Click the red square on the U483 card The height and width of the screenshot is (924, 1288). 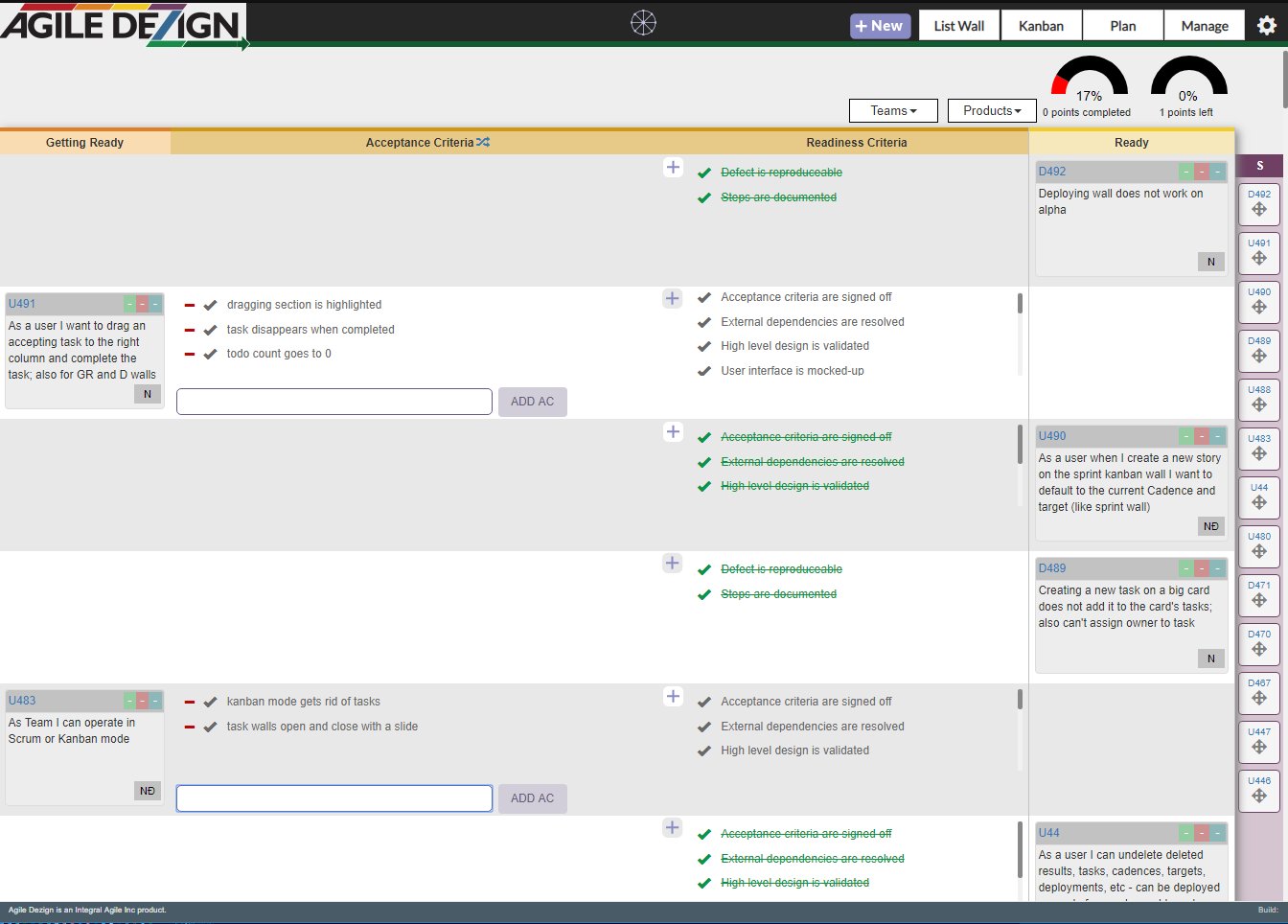click(142, 701)
